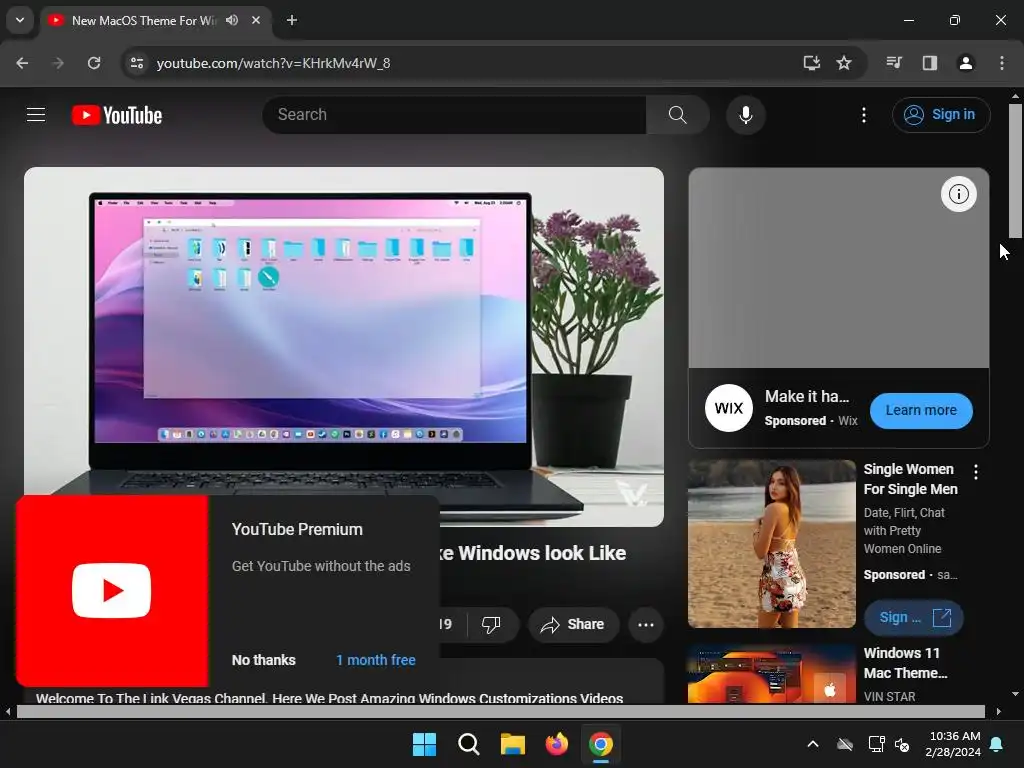The width and height of the screenshot is (1024, 768).
Task: Open more actions ellipsis under video
Action: tap(646, 624)
